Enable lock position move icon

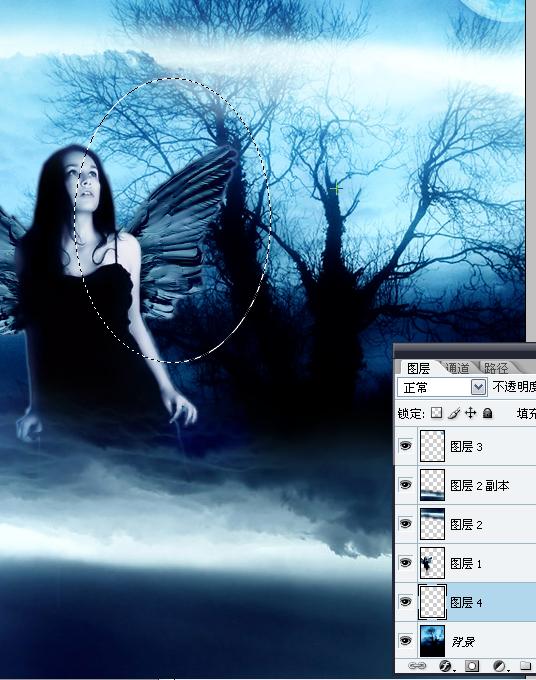point(471,413)
